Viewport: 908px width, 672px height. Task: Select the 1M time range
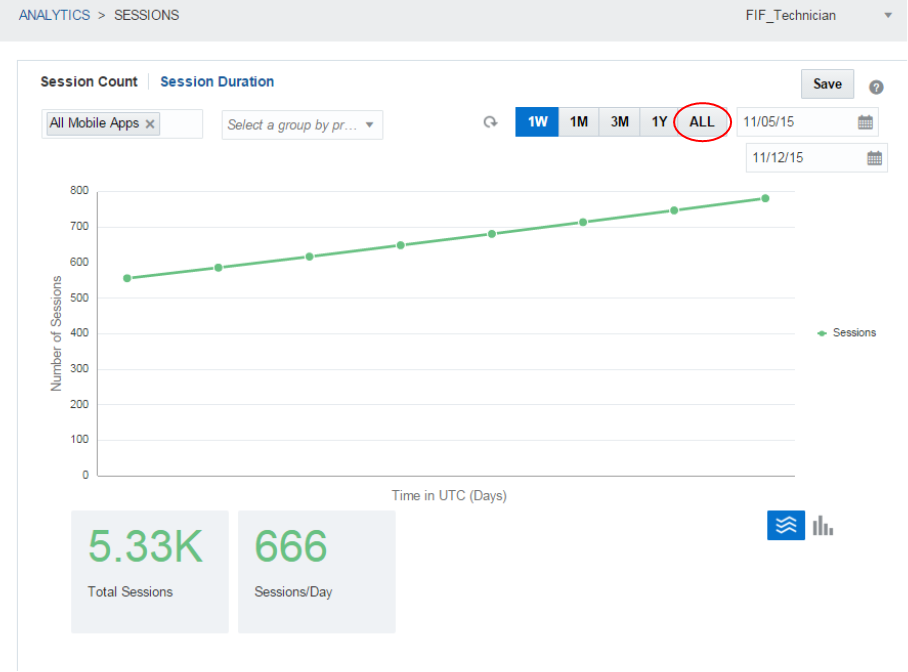tap(579, 121)
